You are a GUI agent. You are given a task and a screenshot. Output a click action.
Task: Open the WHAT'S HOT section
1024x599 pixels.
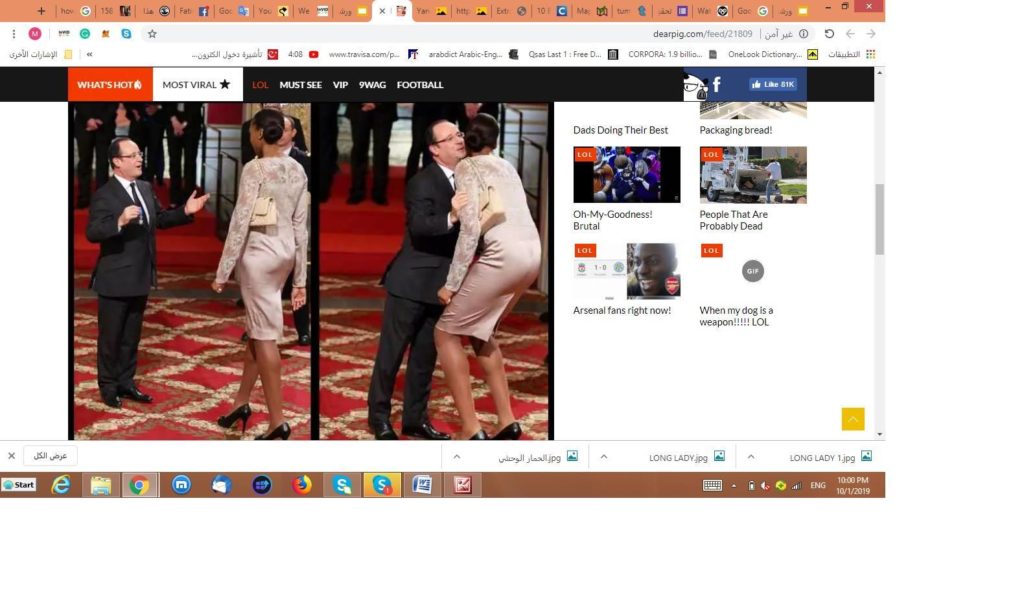(110, 85)
